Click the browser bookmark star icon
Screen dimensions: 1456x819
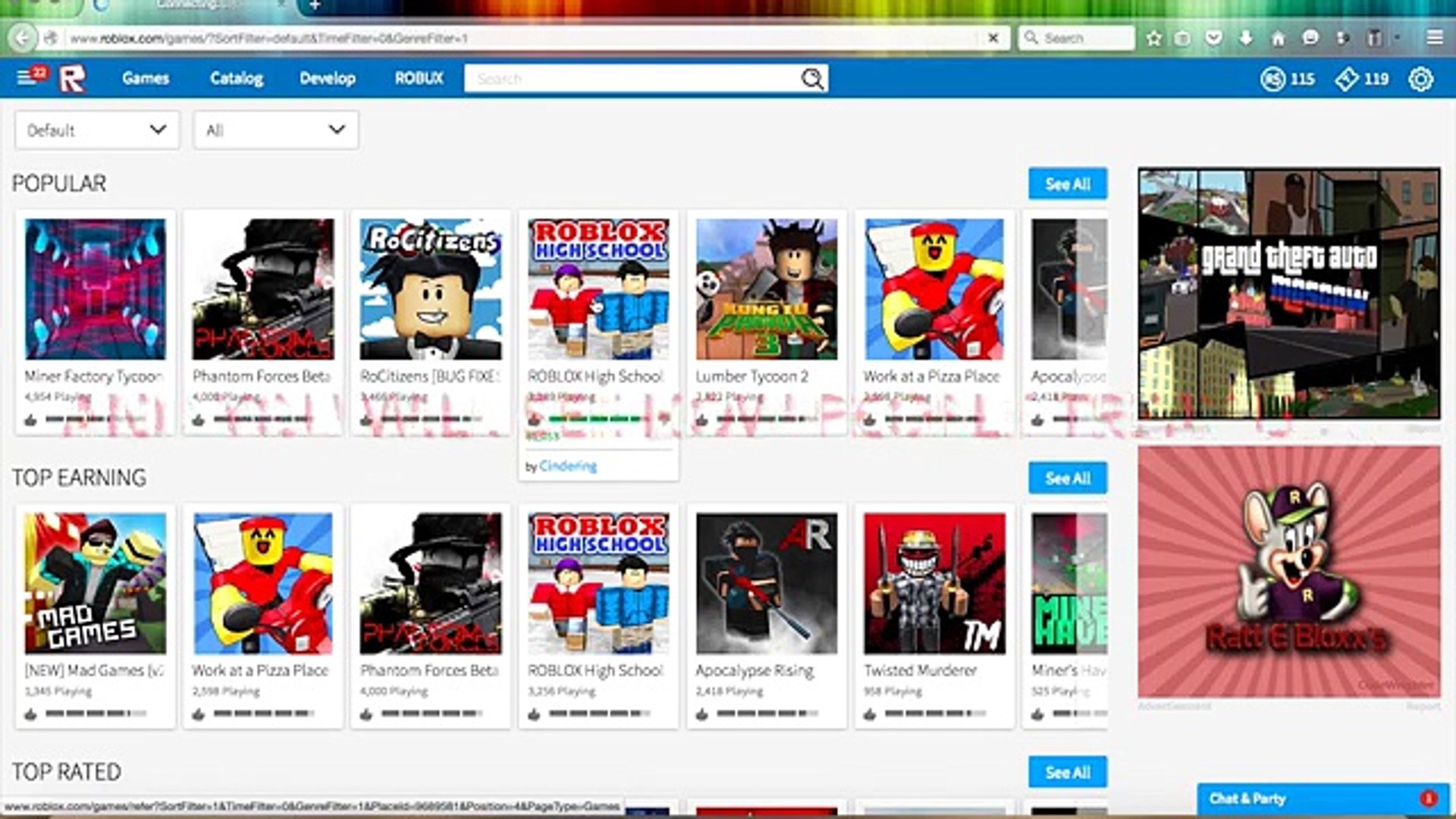click(1154, 38)
